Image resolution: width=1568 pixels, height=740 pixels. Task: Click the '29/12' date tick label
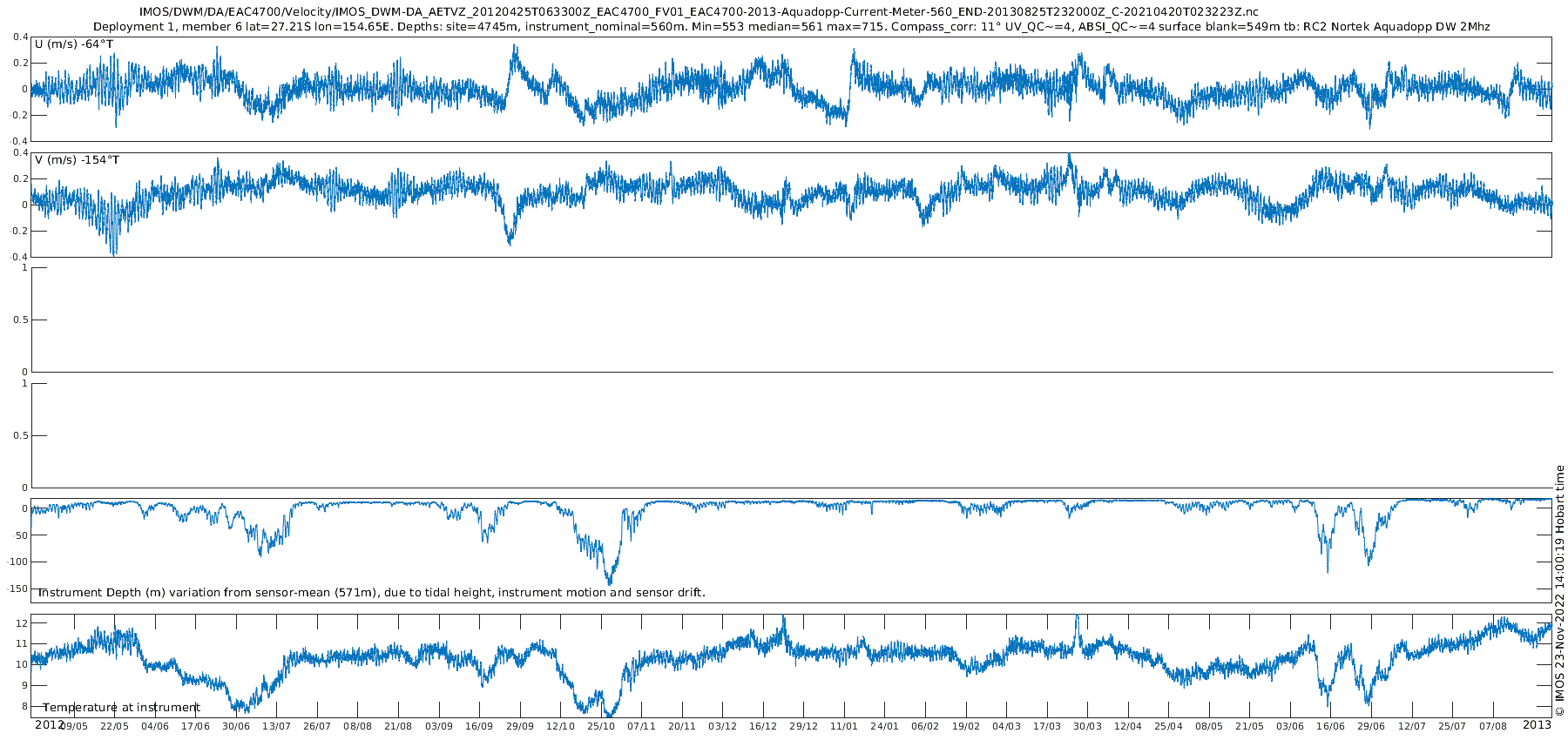[803, 726]
